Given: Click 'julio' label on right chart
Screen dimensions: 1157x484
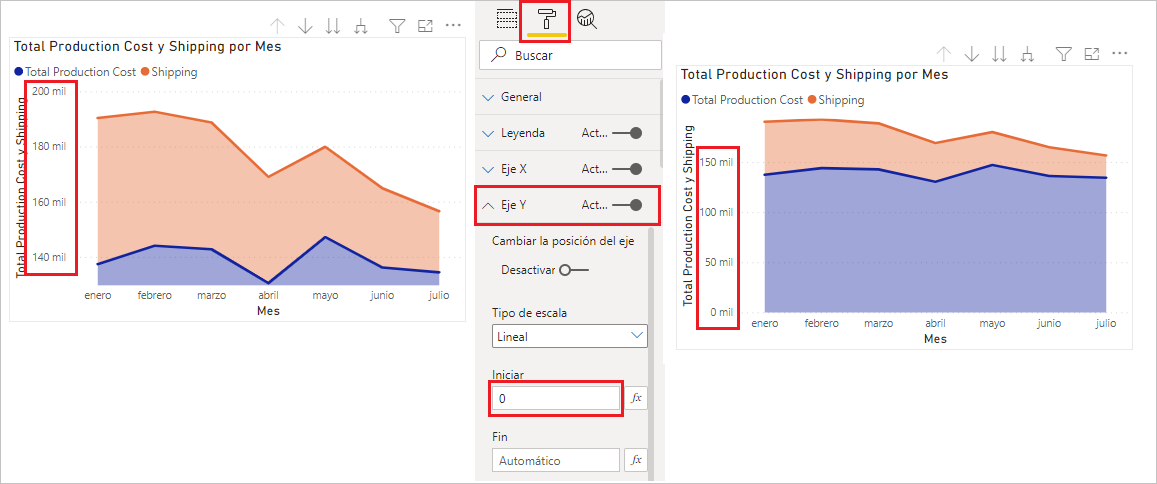Looking at the screenshot, I should coord(1106,323).
